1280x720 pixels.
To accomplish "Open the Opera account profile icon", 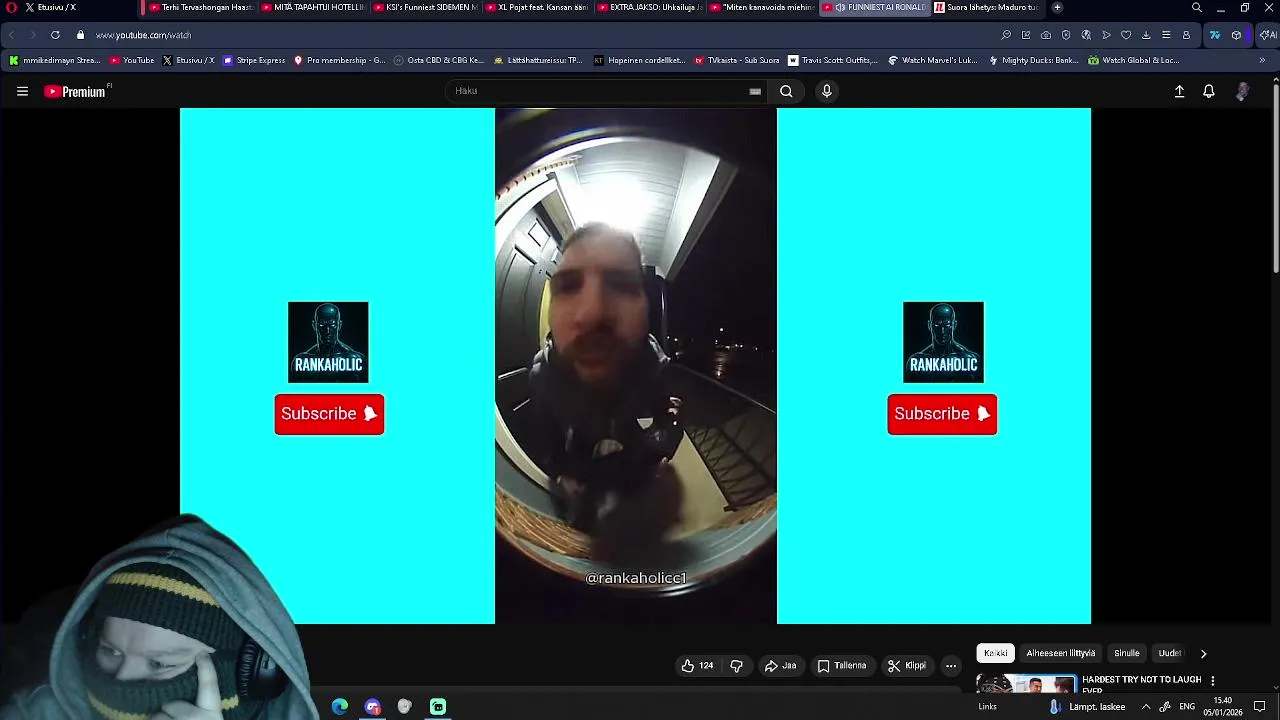I will (1186, 35).
